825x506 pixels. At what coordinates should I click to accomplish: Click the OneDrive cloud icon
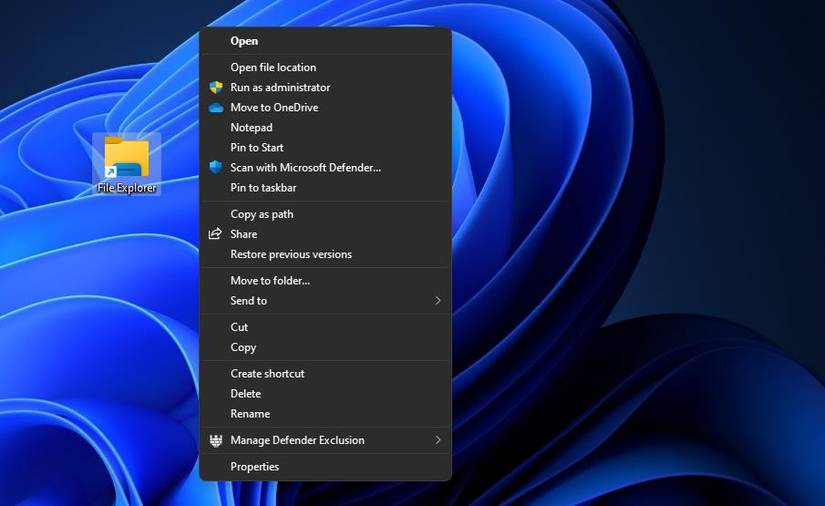216,108
